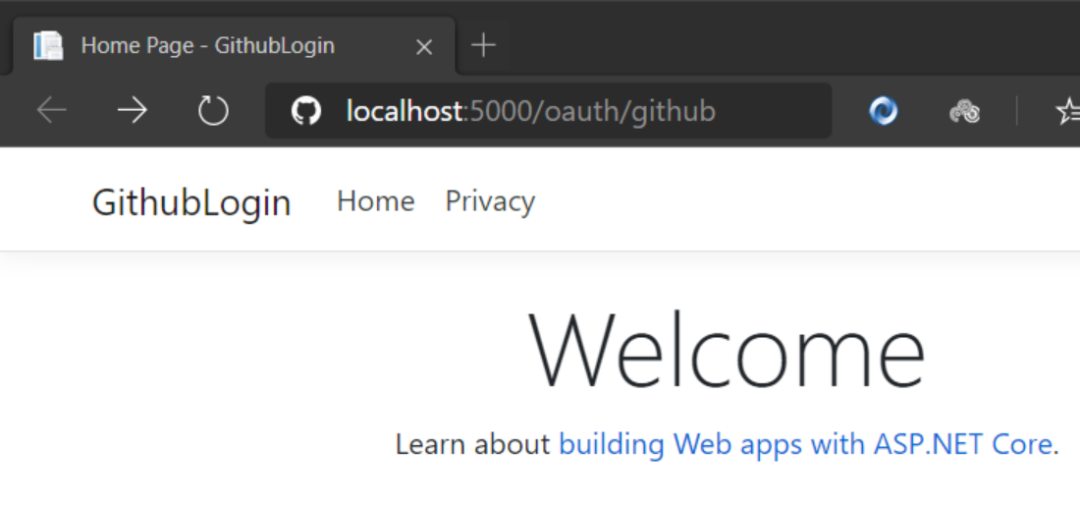1080x509 pixels.
Task: Click the Learn about text
Action: tap(472, 444)
